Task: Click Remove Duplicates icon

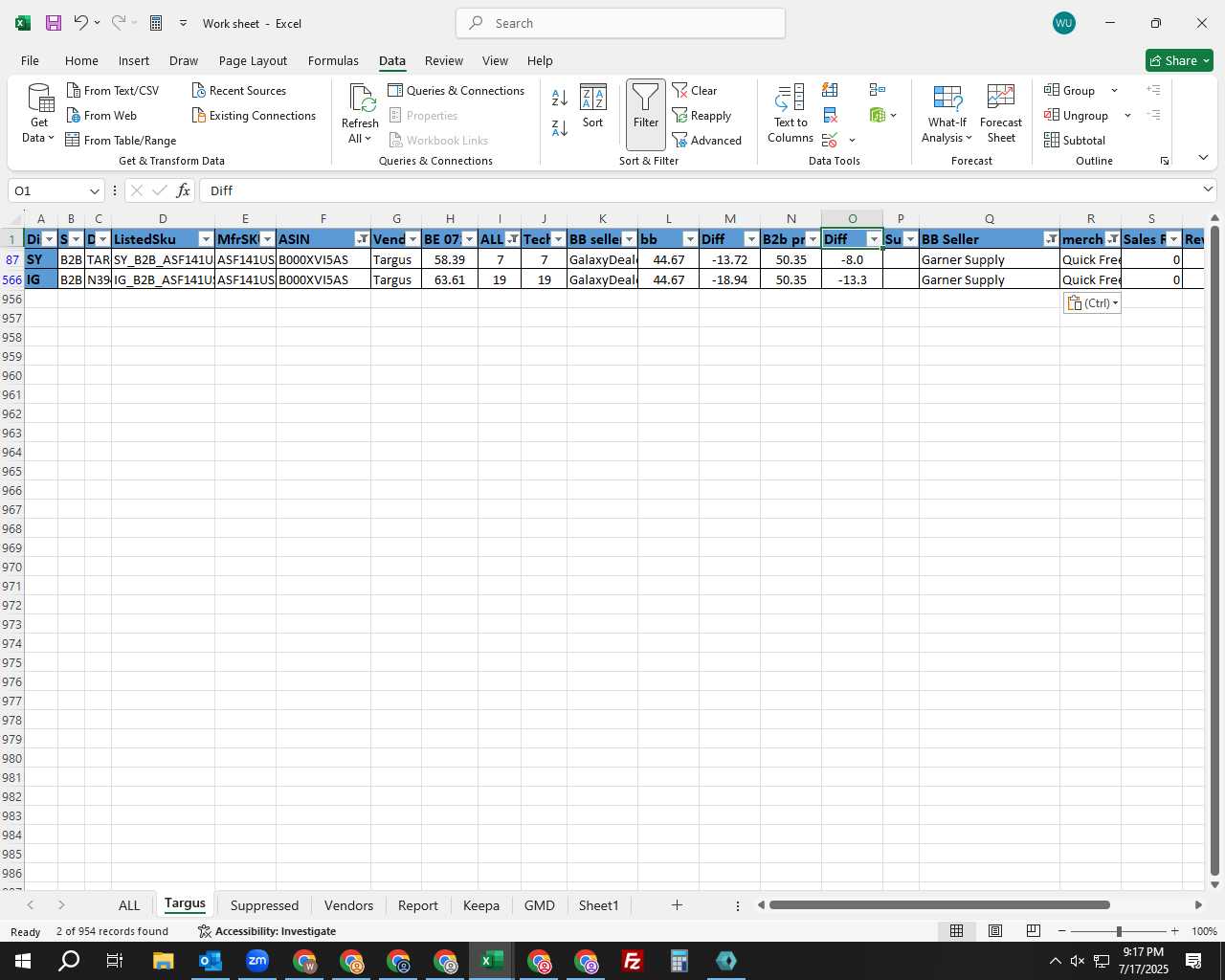Action: 830,116
